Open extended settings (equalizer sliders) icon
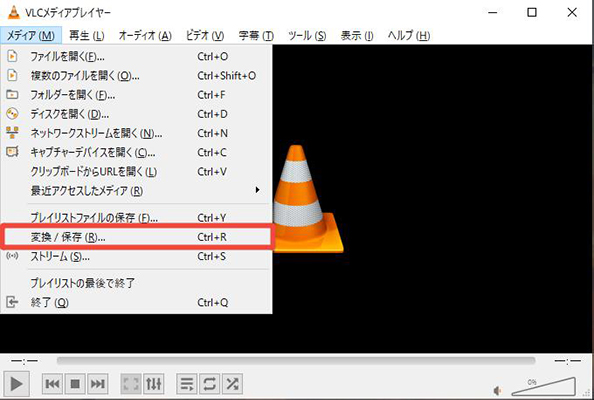The height and width of the screenshot is (400, 594). [x=153, y=384]
